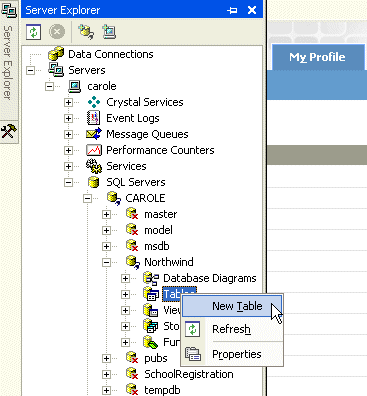Expand the Tables node
The height and width of the screenshot is (396, 367).
(125, 294)
